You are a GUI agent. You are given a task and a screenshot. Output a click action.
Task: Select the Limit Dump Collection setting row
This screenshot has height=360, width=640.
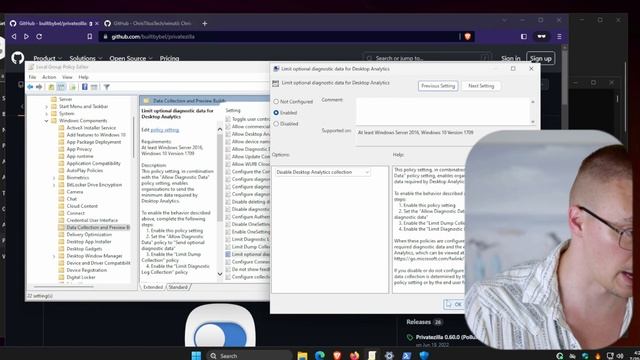[x=247, y=247]
